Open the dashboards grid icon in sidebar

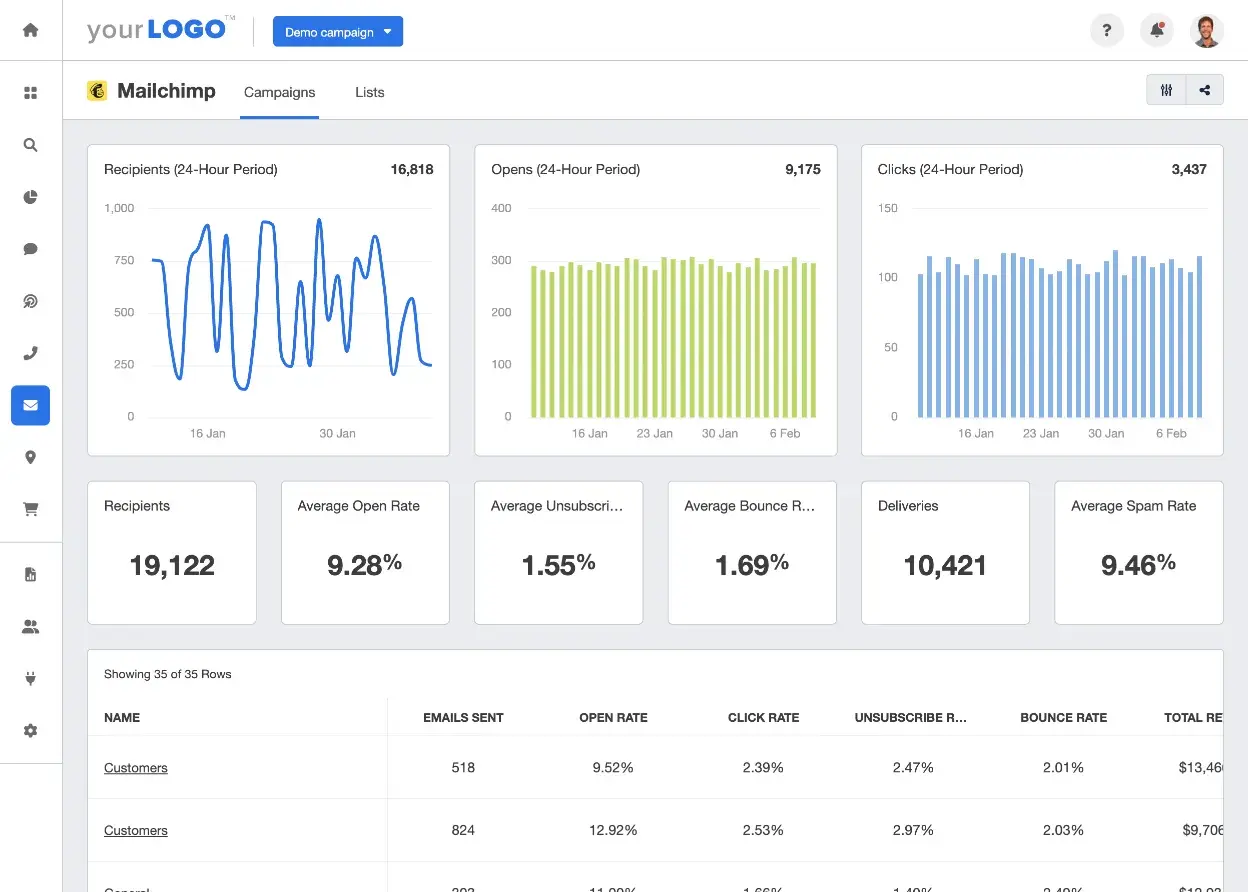(30, 92)
